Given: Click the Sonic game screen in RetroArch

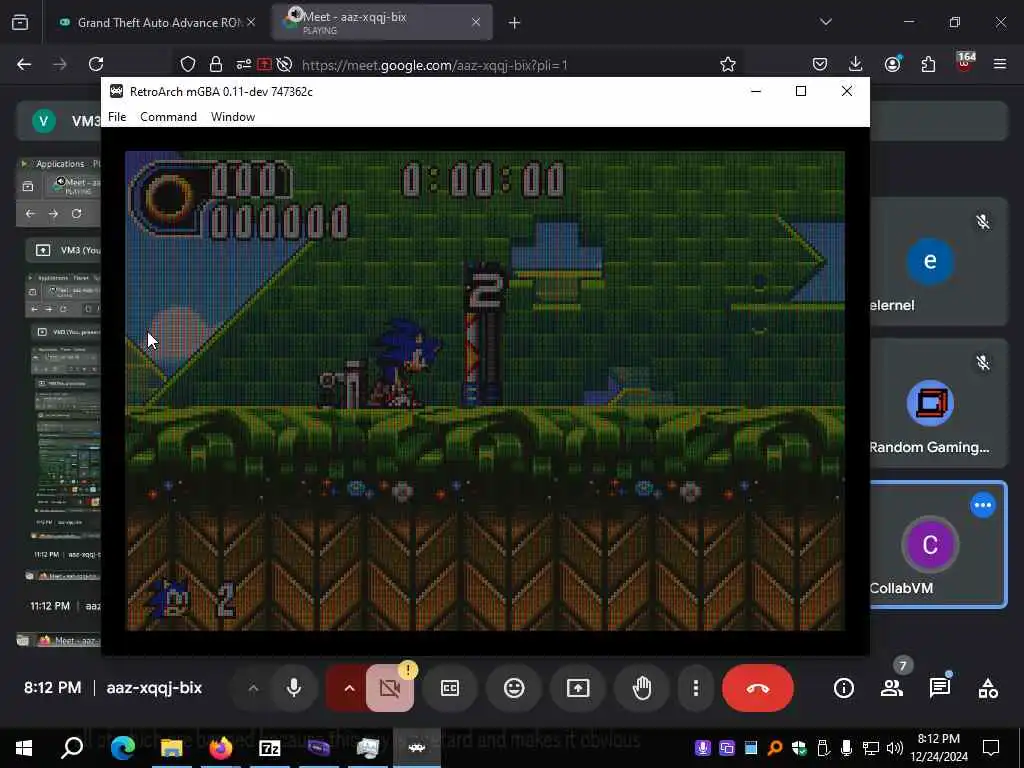Looking at the screenshot, I should (485, 391).
